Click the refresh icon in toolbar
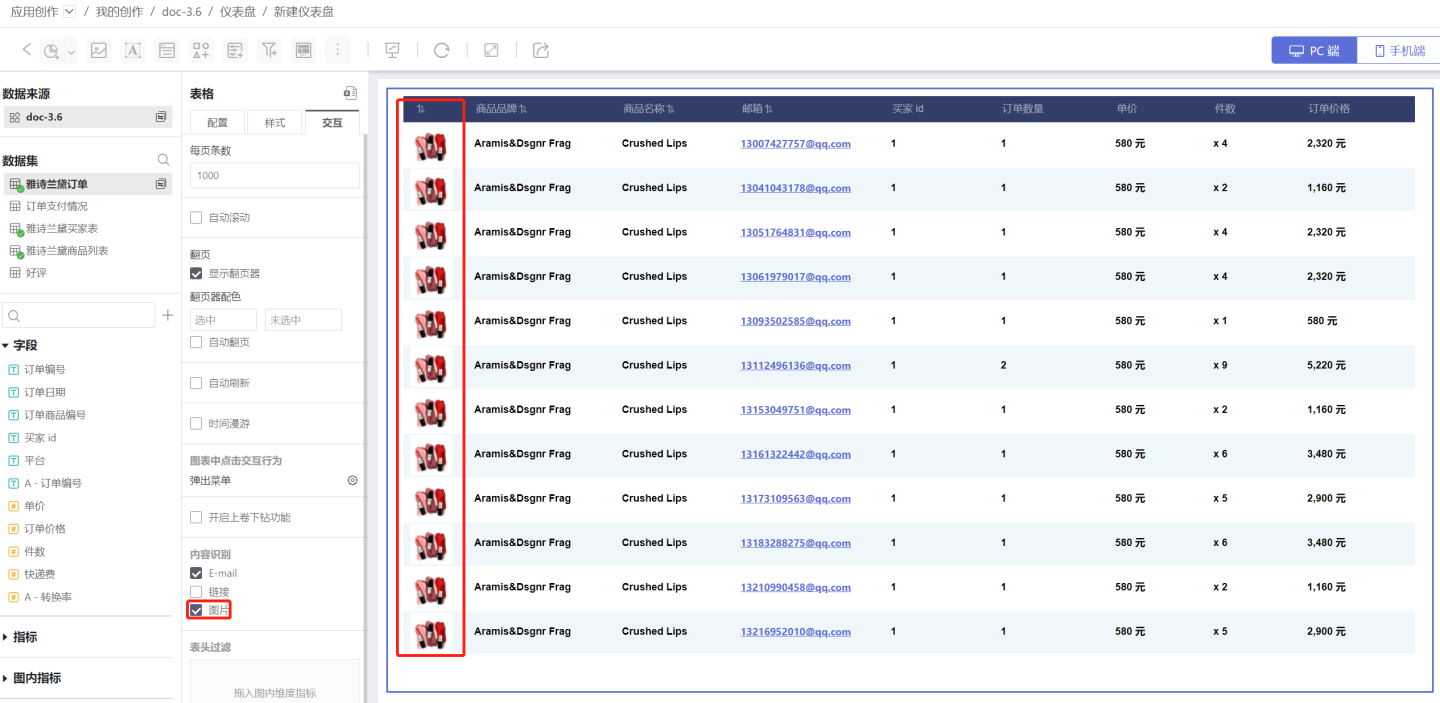This screenshot has height=703, width=1440. coord(441,50)
